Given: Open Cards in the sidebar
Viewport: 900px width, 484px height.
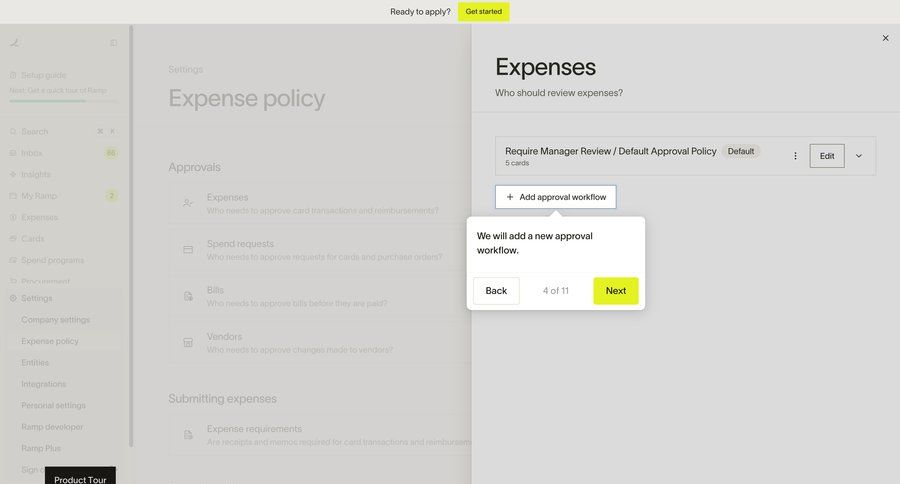Looking at the screenshot, I should pyautogui.click(x=63, y=238).
